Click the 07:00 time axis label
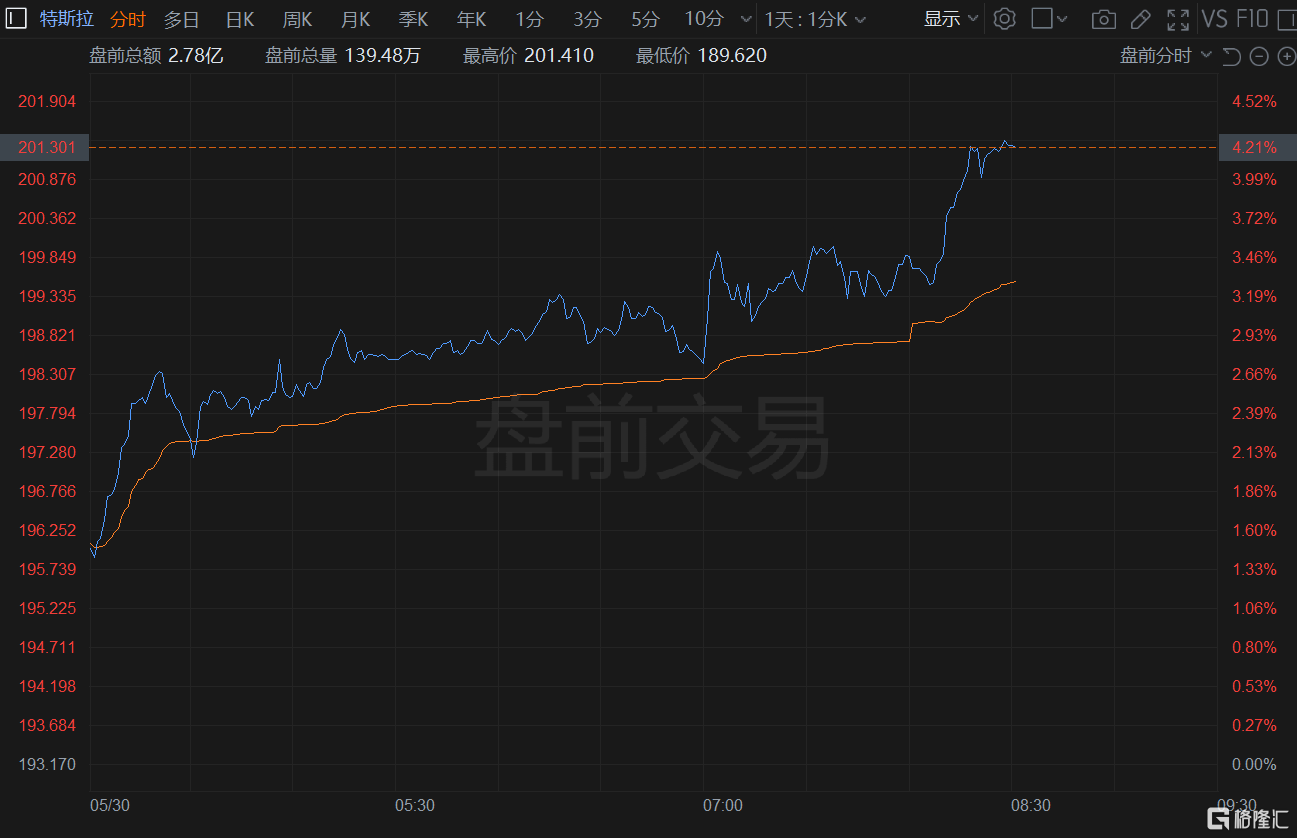The height and width of the screenshot is (838, 1297). pyautogui.click(x=722, y=805)
